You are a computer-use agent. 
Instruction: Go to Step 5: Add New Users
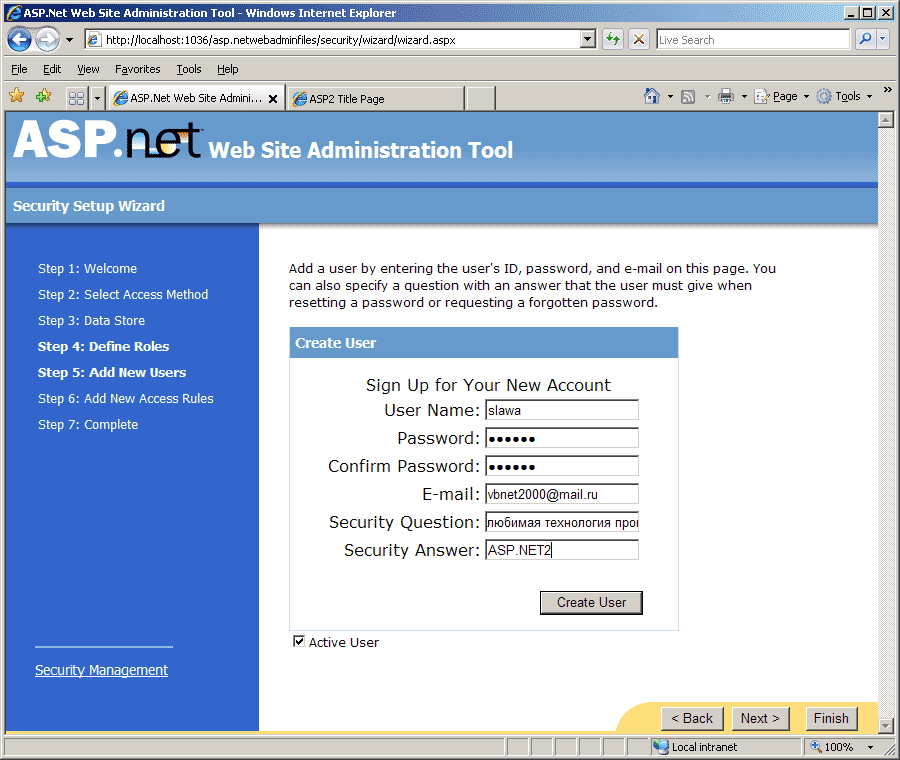tap(112, 373)
